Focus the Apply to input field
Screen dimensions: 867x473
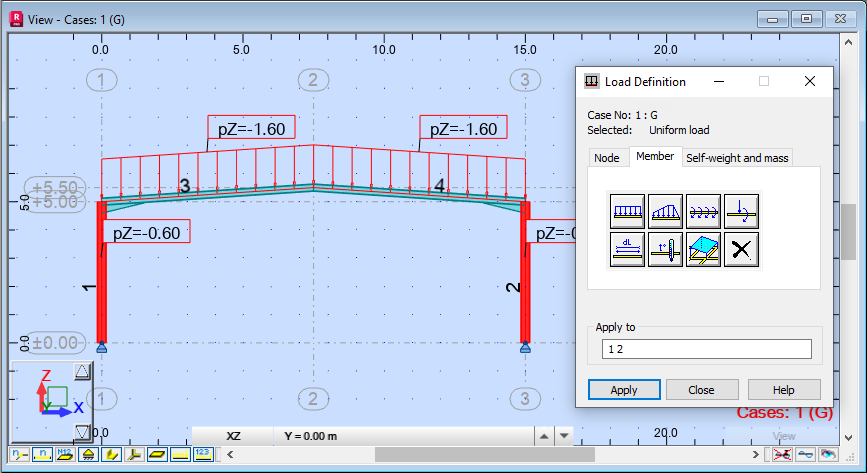click(x=707, y=349)
